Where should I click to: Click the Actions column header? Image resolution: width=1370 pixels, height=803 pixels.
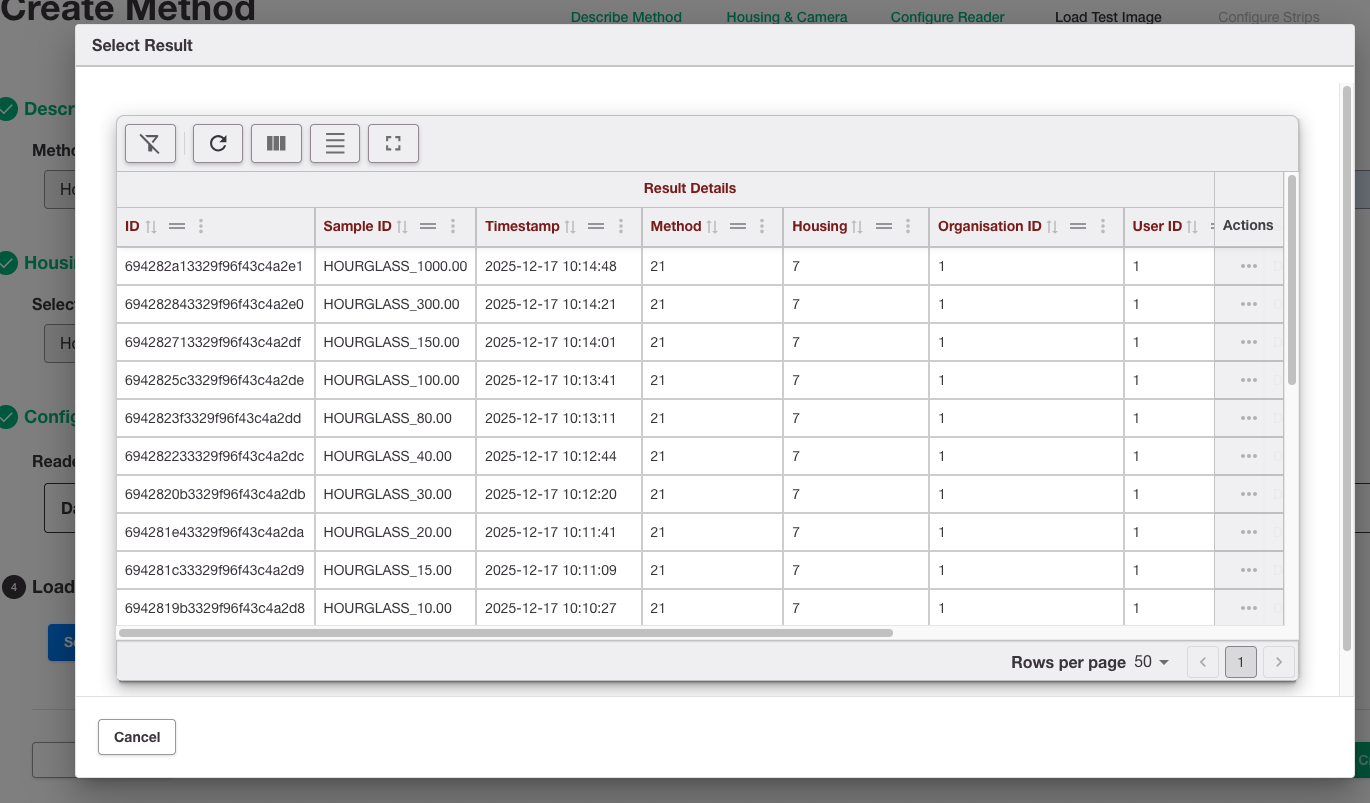coord(1248,225)
